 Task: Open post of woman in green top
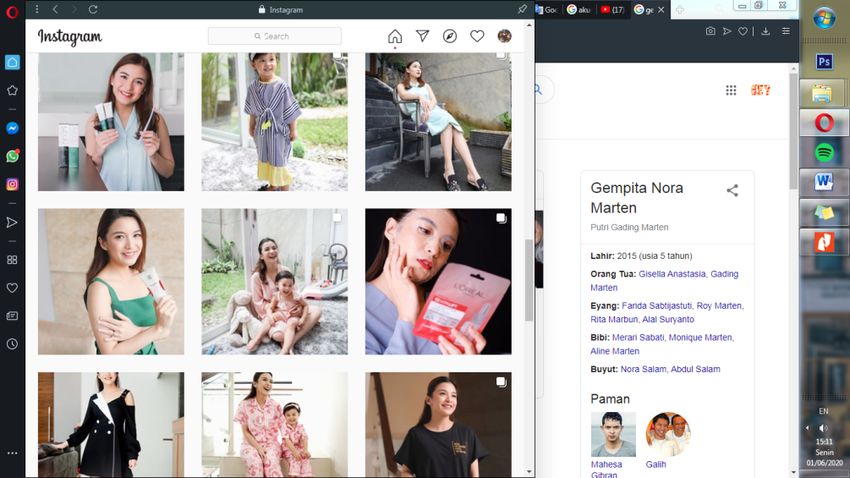pos(111,281)
